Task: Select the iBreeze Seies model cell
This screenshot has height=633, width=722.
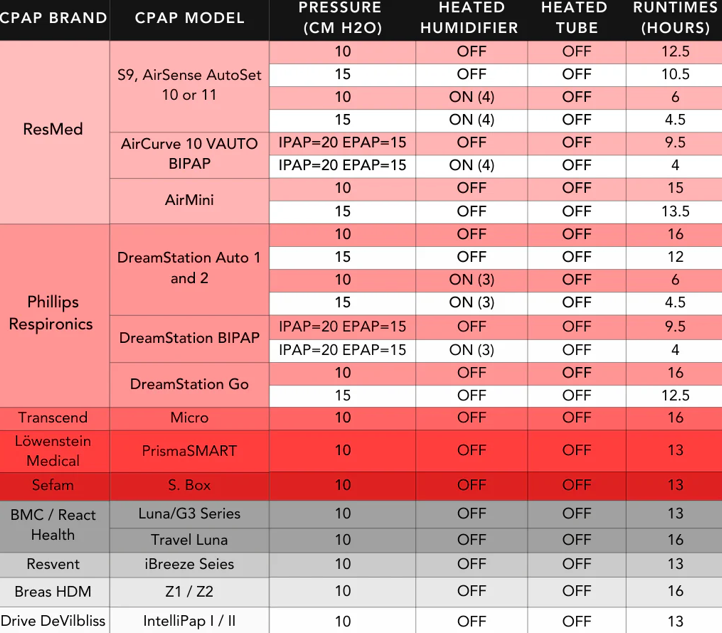Action: pos(189,564)
